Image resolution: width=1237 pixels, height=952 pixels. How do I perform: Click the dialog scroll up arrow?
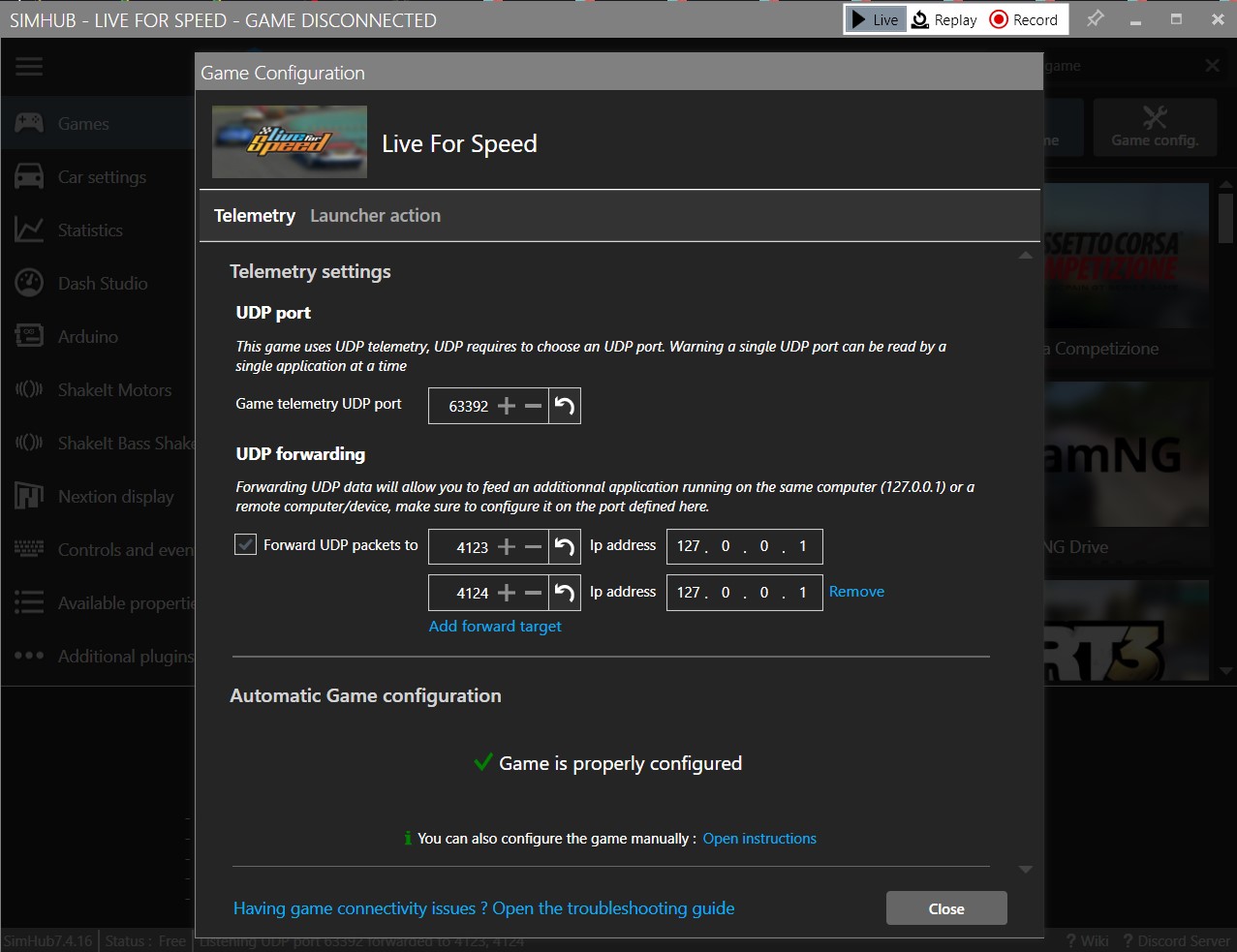[x=1026, y=256]
